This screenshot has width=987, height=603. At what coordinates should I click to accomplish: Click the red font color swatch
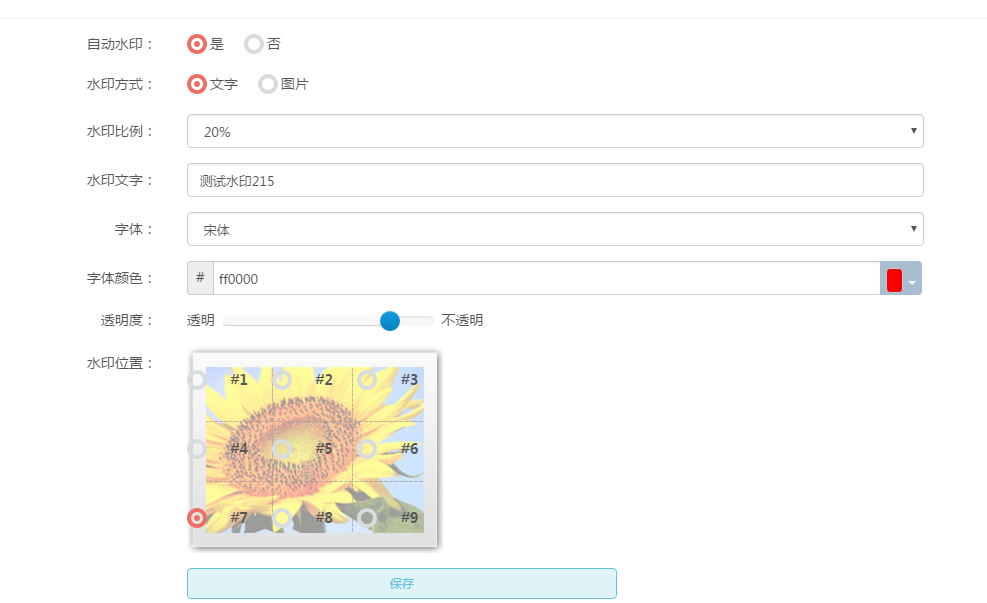tap(894, 280)
